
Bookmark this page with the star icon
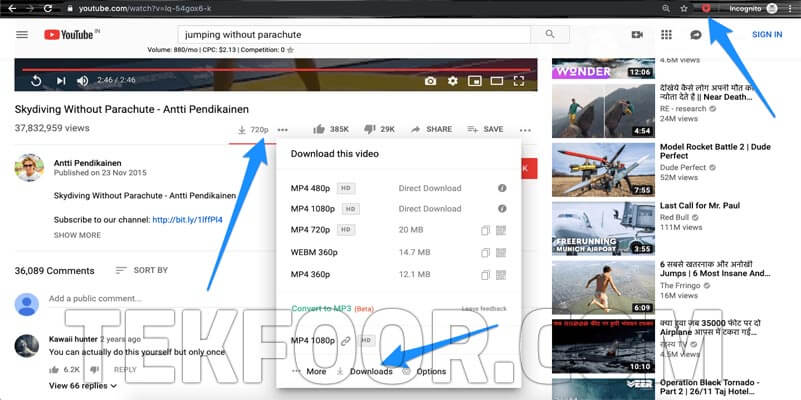click(684, 8)
